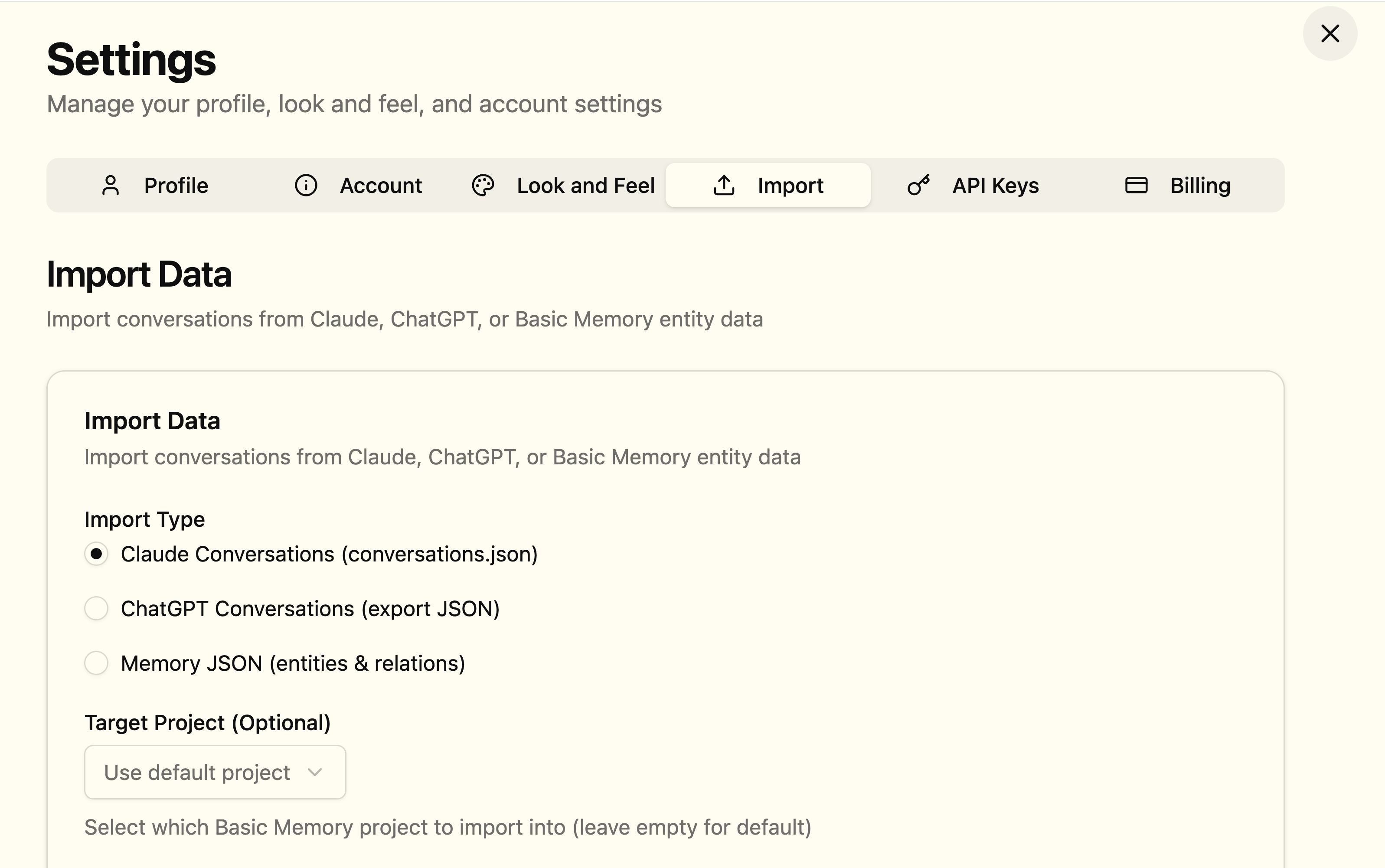Click the ChatGPT Conversations (export JSON) label
The image size is (1385, 868).
(310, 609)
